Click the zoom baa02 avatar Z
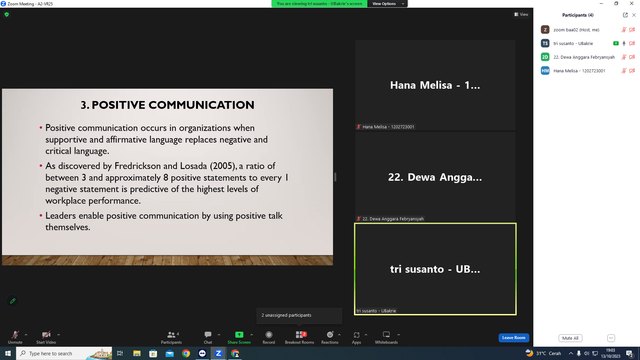The width and height of the screenshot is (640, 360). tap(545, 30)
